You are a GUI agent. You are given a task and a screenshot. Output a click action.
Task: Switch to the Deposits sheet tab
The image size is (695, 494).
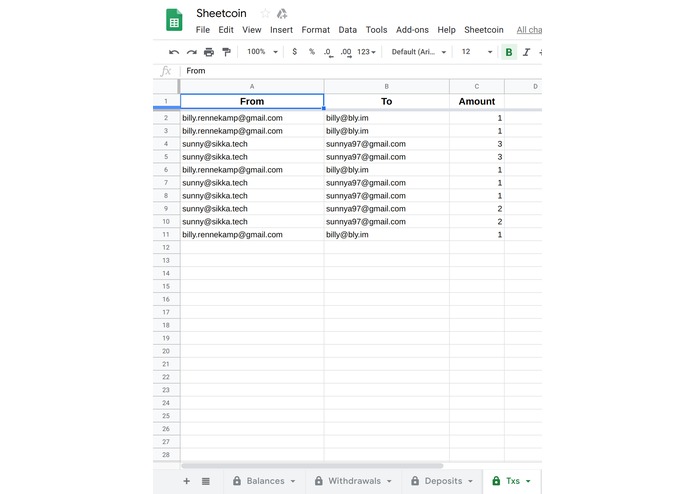[x=442, y=481]
